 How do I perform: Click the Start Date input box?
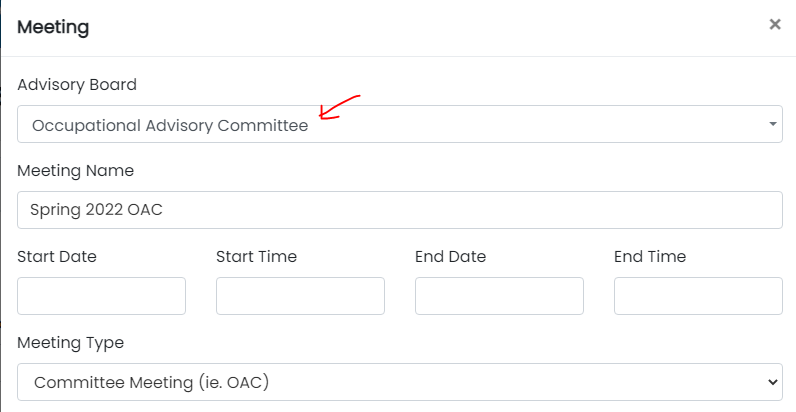101,296
